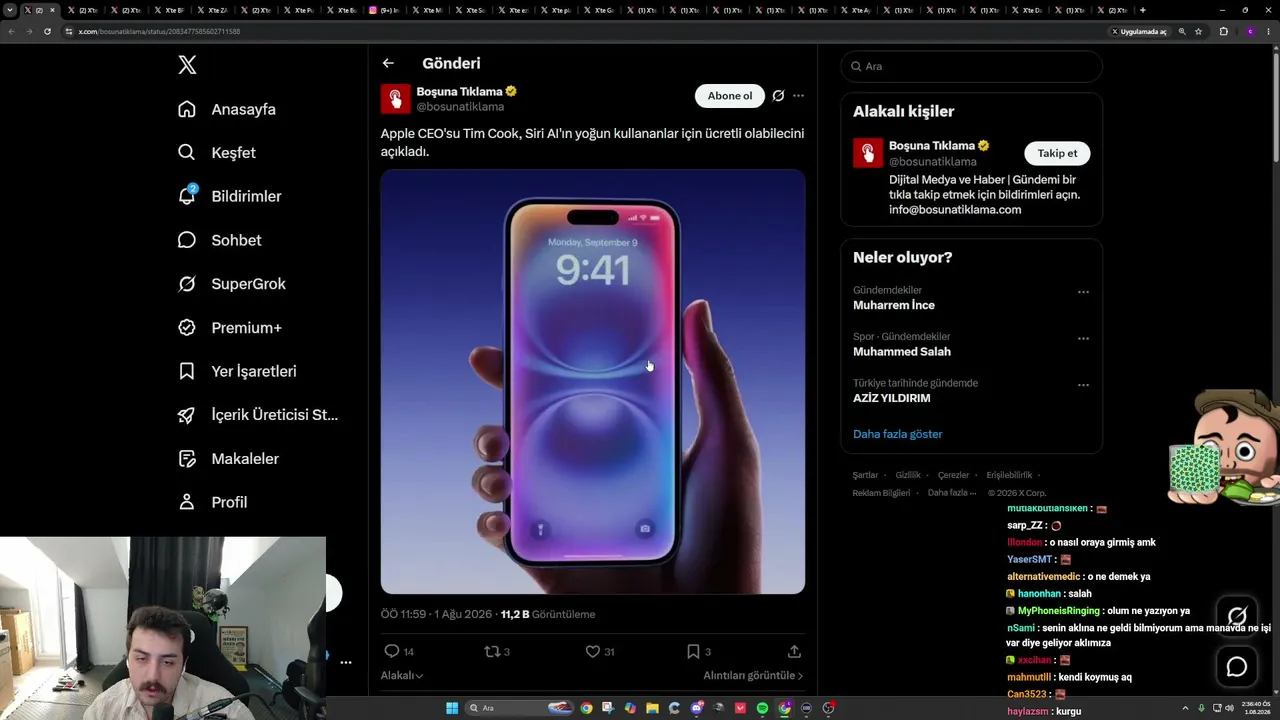Open more options for Muharrem İnce trend
1280x720 pixels.
coord(1083,292)
